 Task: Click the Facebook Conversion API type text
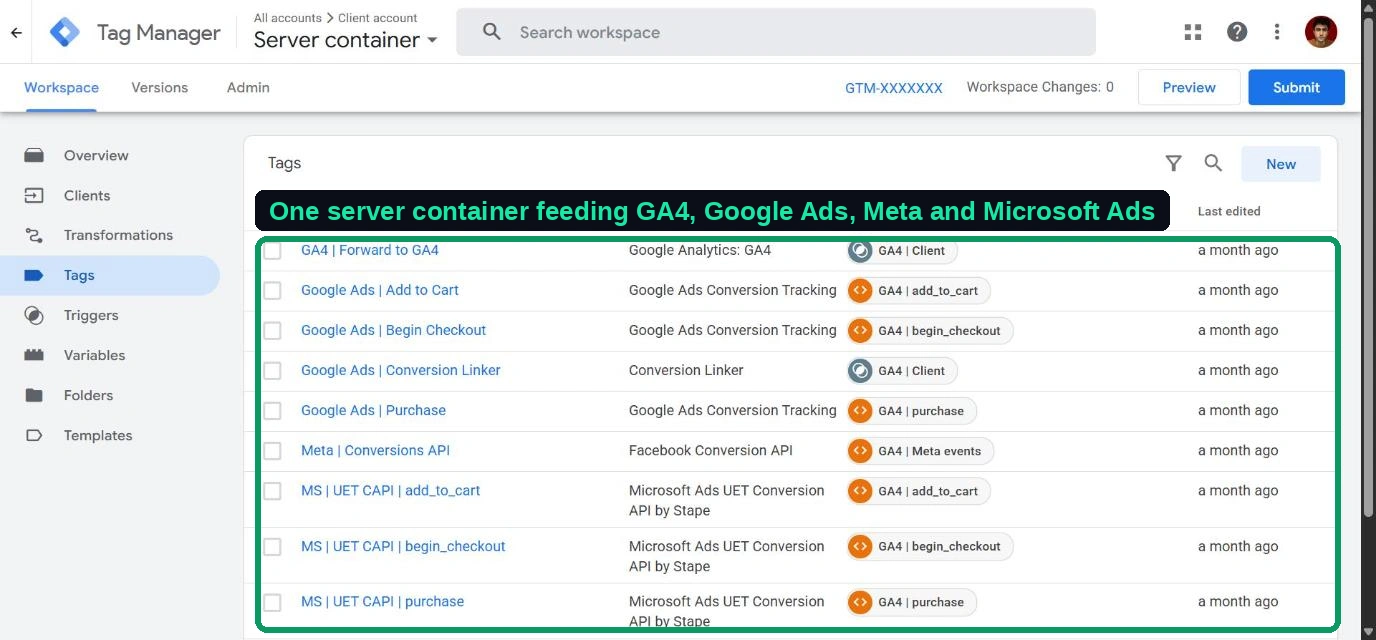click(711, 450)
